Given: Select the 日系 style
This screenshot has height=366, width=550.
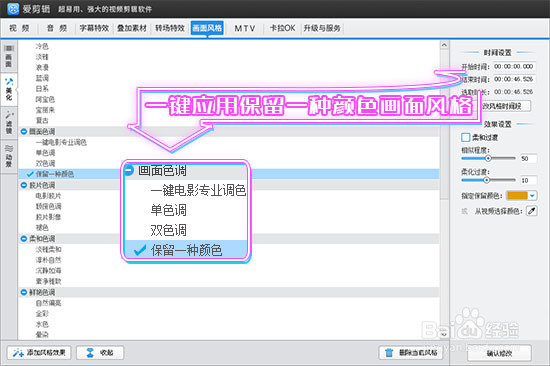Looking at the screenshot, I should (42, 89).
